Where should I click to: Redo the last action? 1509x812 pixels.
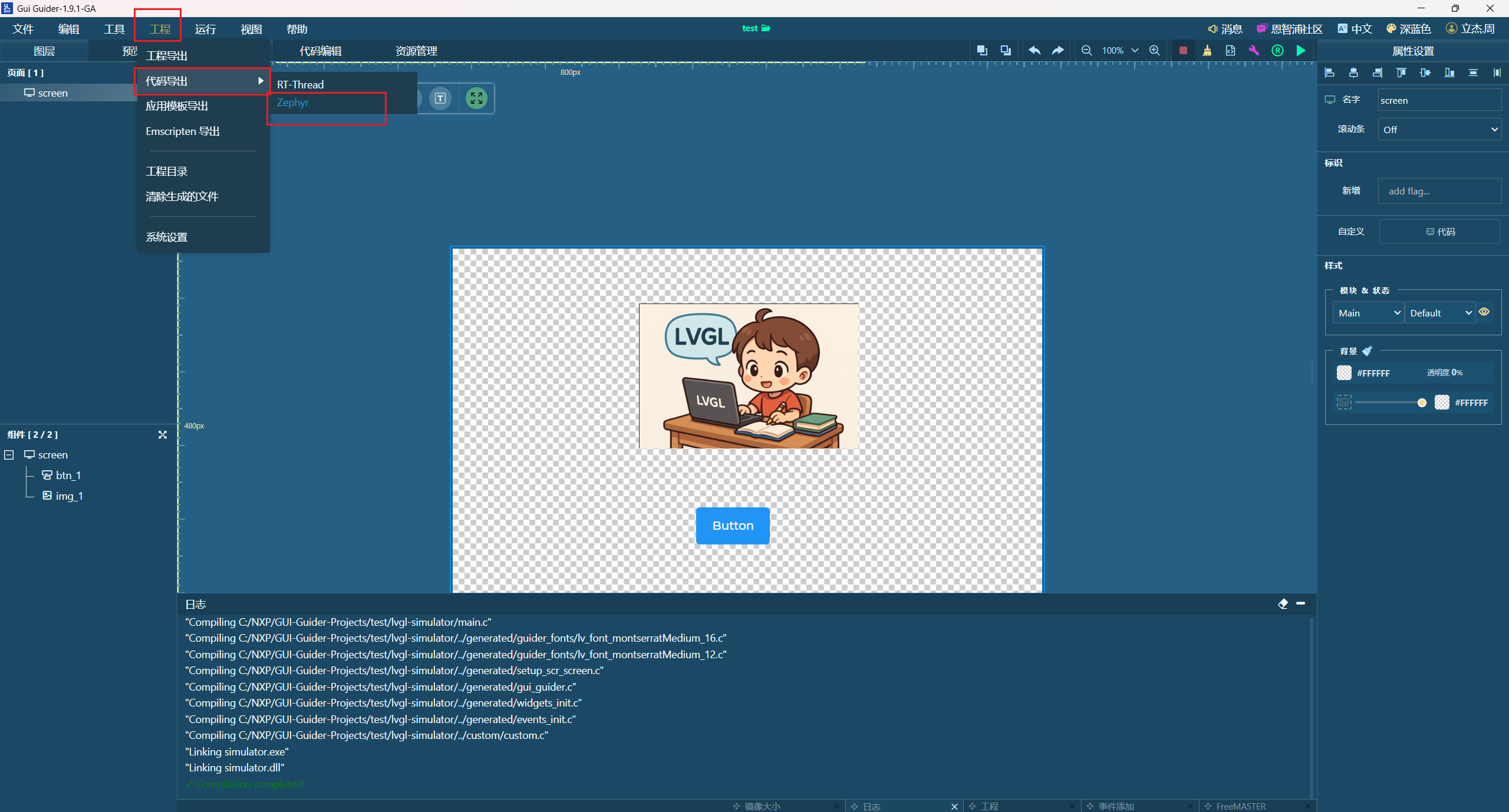[1058, 51]
